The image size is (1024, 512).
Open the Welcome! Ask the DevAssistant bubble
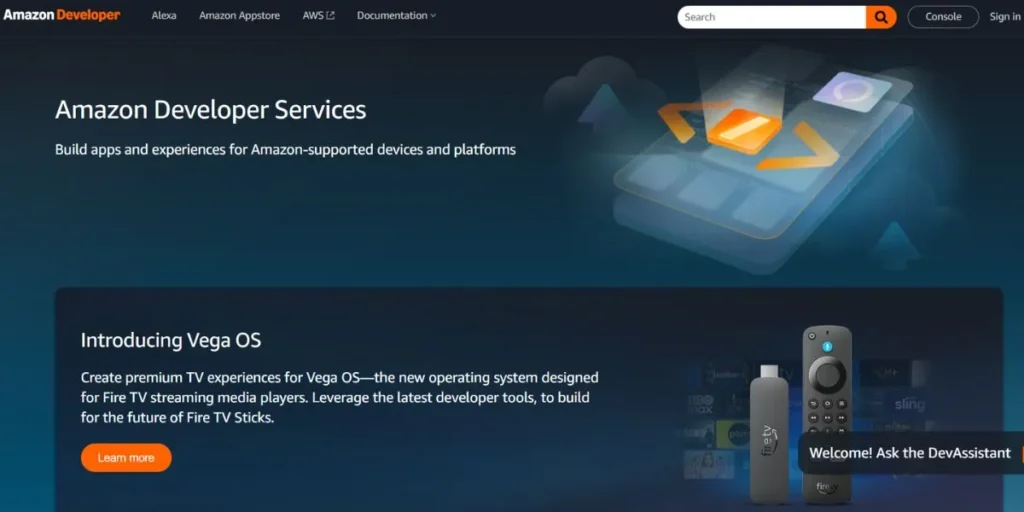coord(909,453)
